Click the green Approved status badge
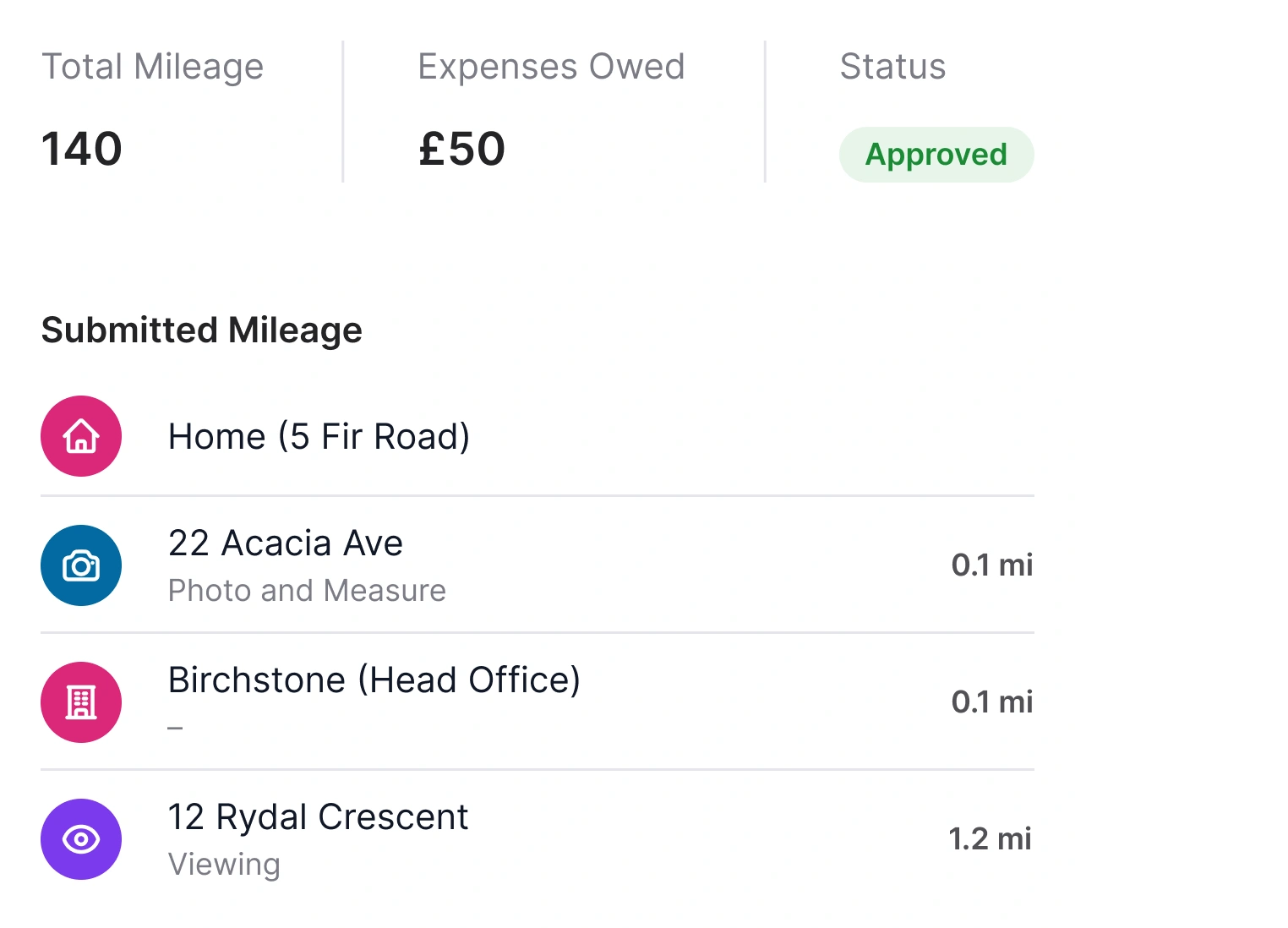The height and width of the screenshot is (928, 1288). 936,155
